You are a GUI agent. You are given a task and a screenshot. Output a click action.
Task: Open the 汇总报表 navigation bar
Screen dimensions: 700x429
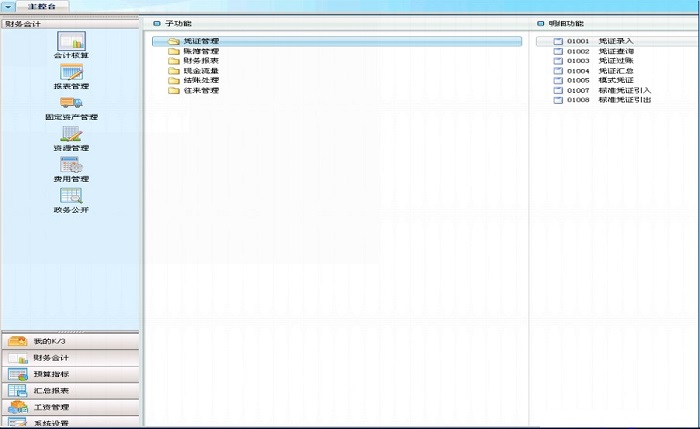point(70,391)
